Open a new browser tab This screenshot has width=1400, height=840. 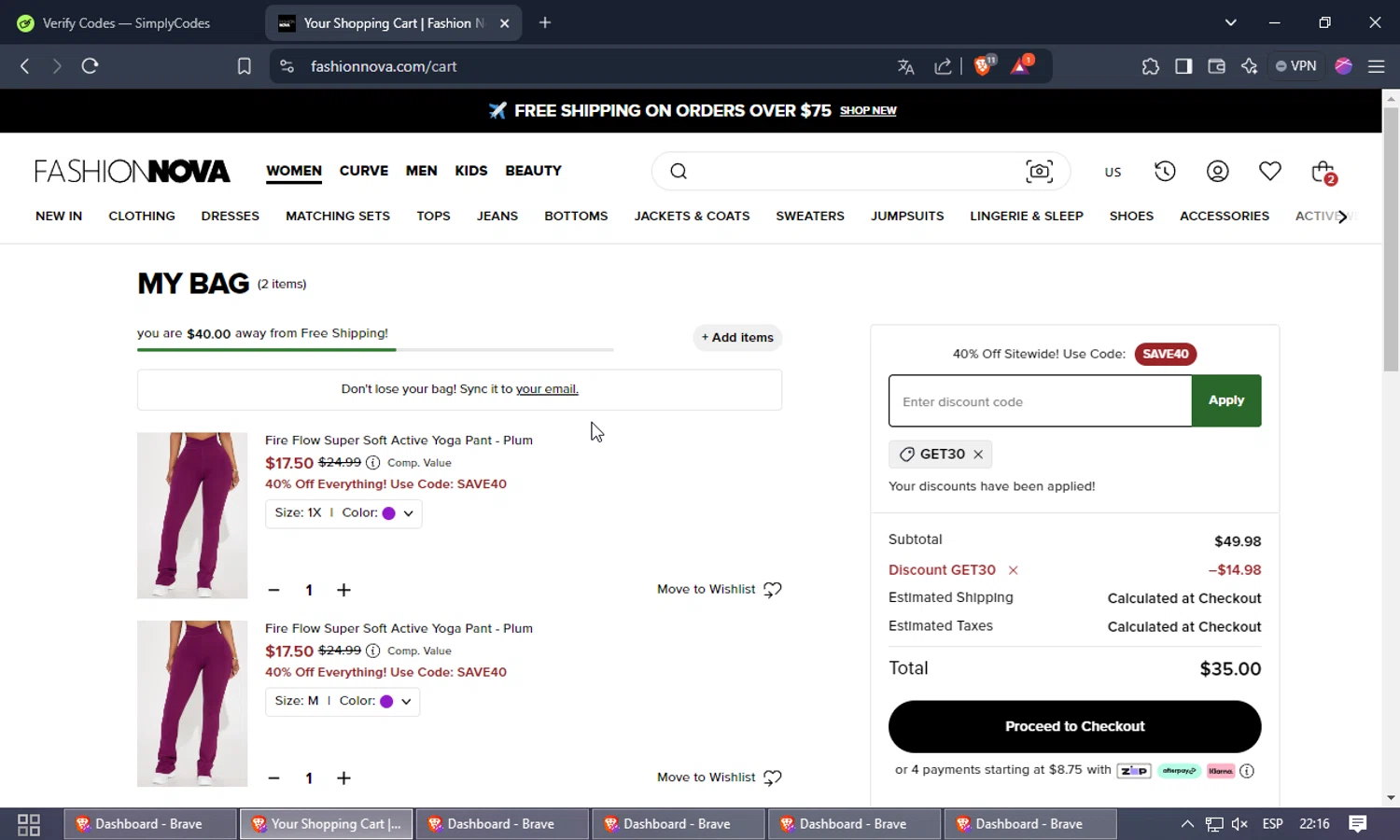tap(545, 23)
